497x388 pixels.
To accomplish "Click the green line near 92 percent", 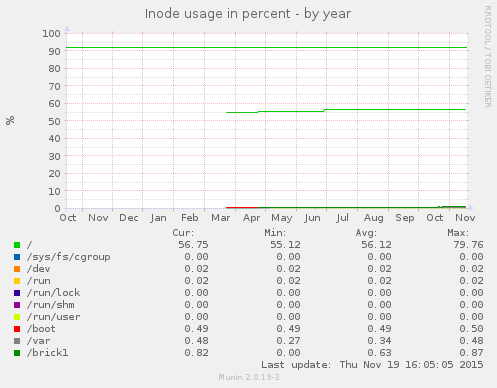I will 267,48.
